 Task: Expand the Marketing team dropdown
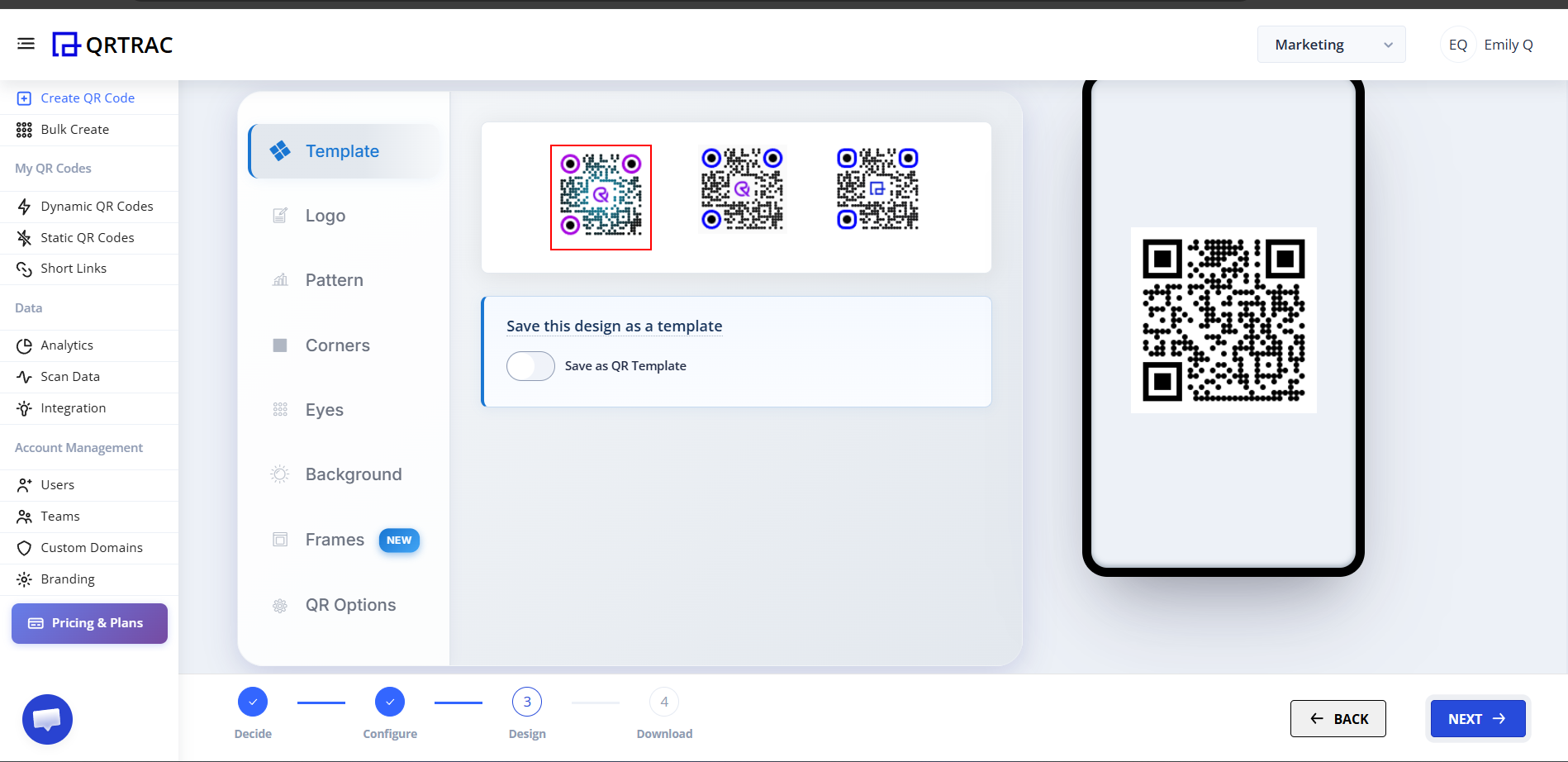point(1331,45)
